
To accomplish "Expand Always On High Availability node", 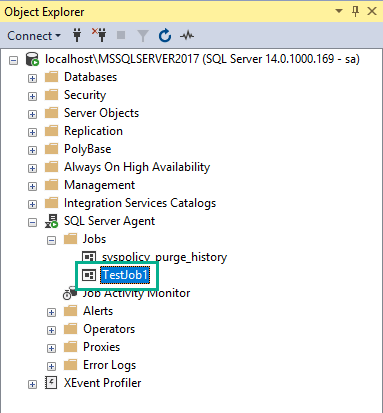I will pos(32,168).
